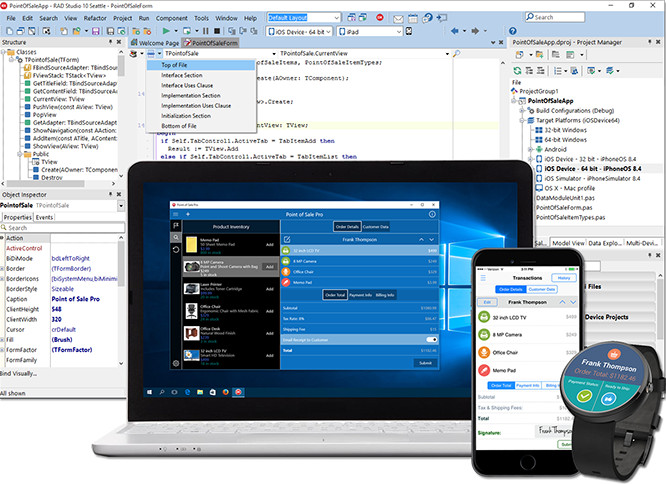The height and width of the screenshot is (484, 666).
Task: Click the Save All toolbar icon
Action: (110, 31)
